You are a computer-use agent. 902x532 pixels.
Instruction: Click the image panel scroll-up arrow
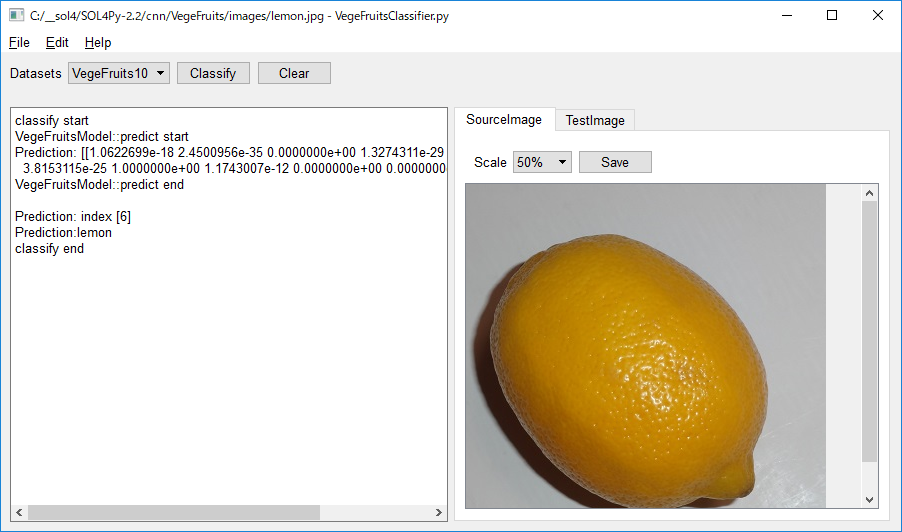[869, 193]
